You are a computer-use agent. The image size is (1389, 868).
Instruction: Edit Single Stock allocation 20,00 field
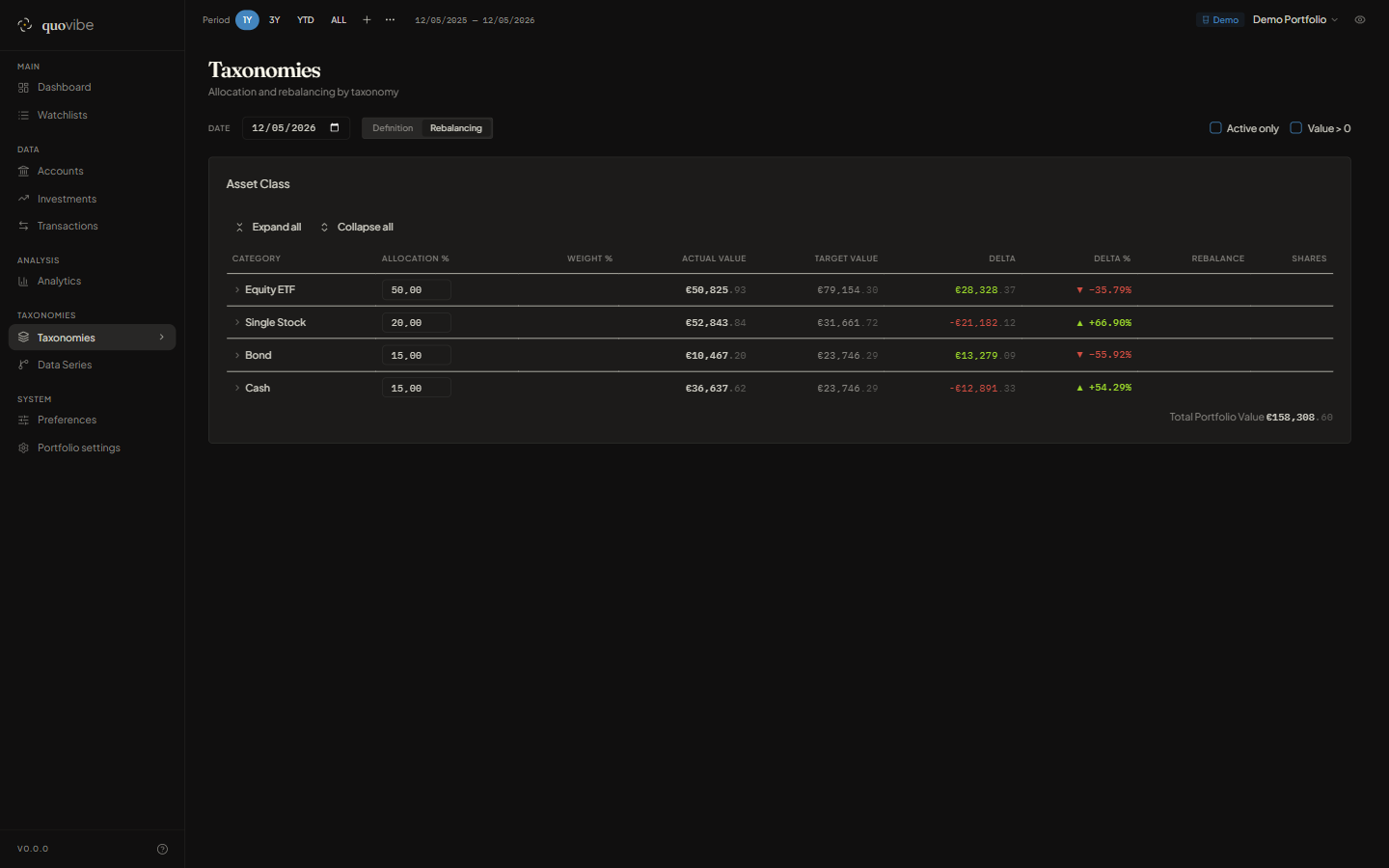tap(417, 322)
